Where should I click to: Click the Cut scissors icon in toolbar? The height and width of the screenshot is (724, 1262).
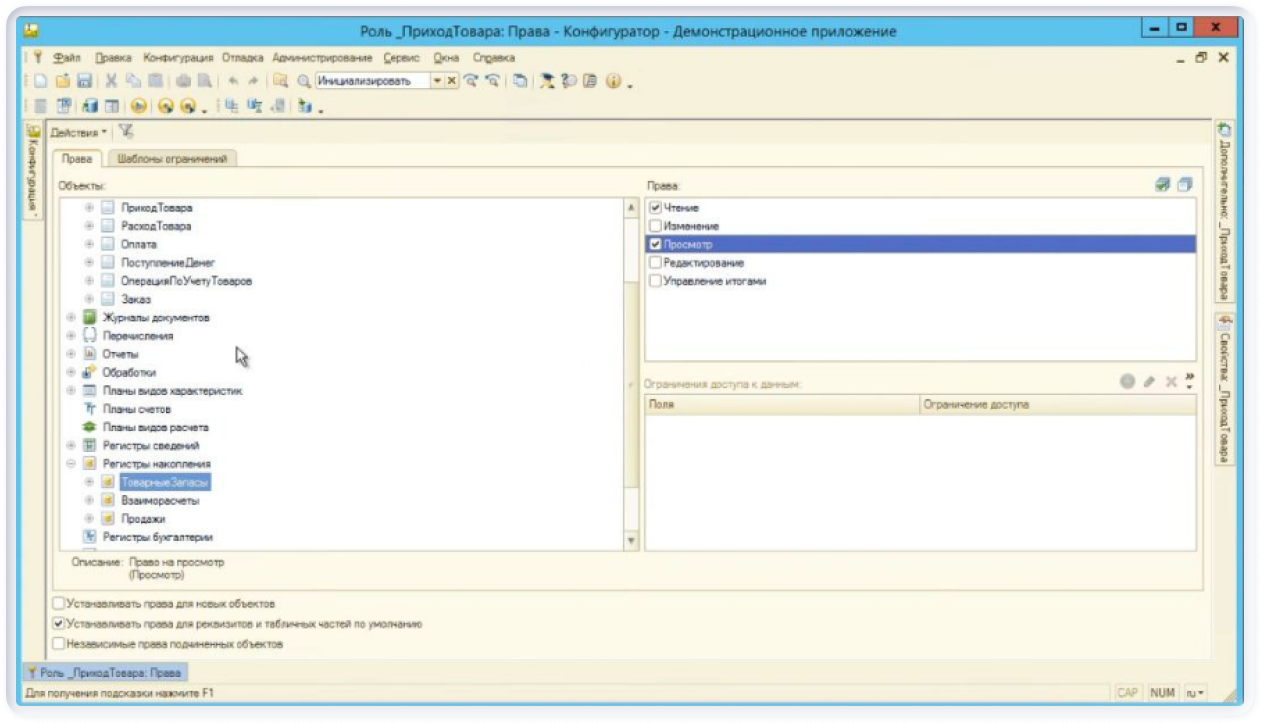click(x=112, y=81)
